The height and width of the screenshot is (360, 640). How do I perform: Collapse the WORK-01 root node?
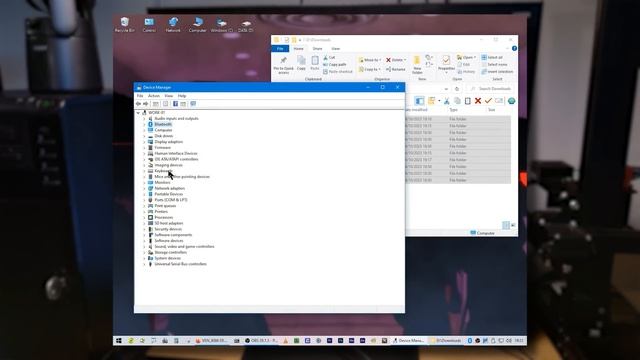[x=138, y=113]
